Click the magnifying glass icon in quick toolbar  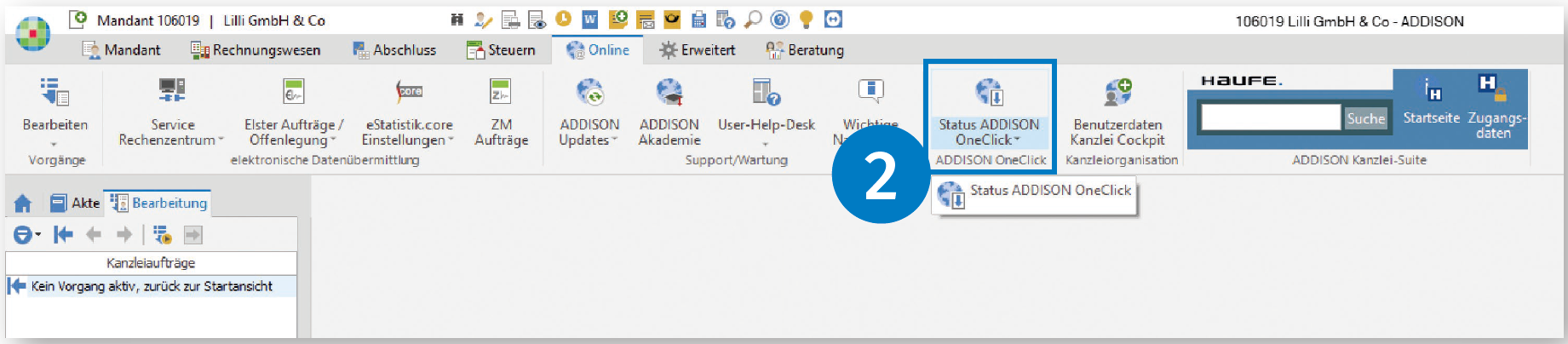click(x=753, y=20)
